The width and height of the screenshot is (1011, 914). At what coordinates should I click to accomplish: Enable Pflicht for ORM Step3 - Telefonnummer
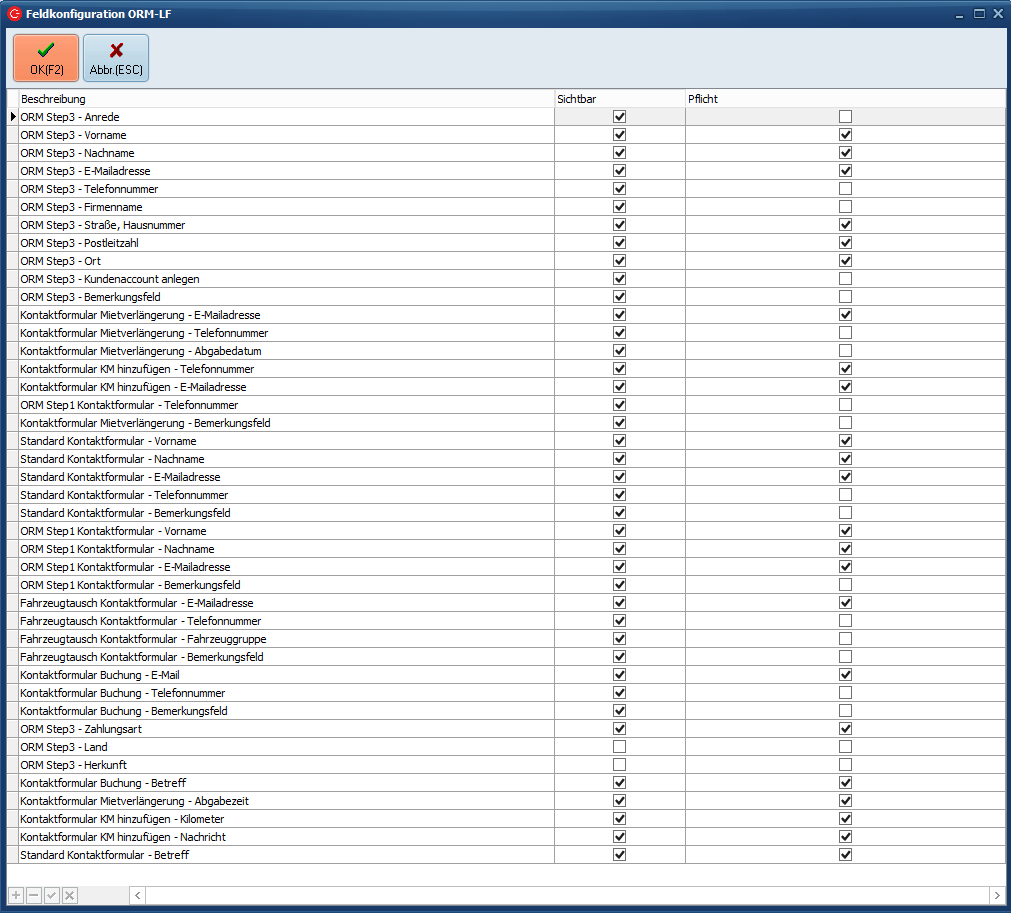coord(845,189)
